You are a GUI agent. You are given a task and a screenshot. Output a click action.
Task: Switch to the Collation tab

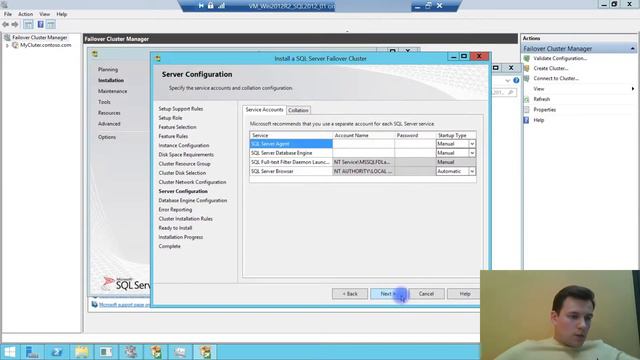coord(298,110)
